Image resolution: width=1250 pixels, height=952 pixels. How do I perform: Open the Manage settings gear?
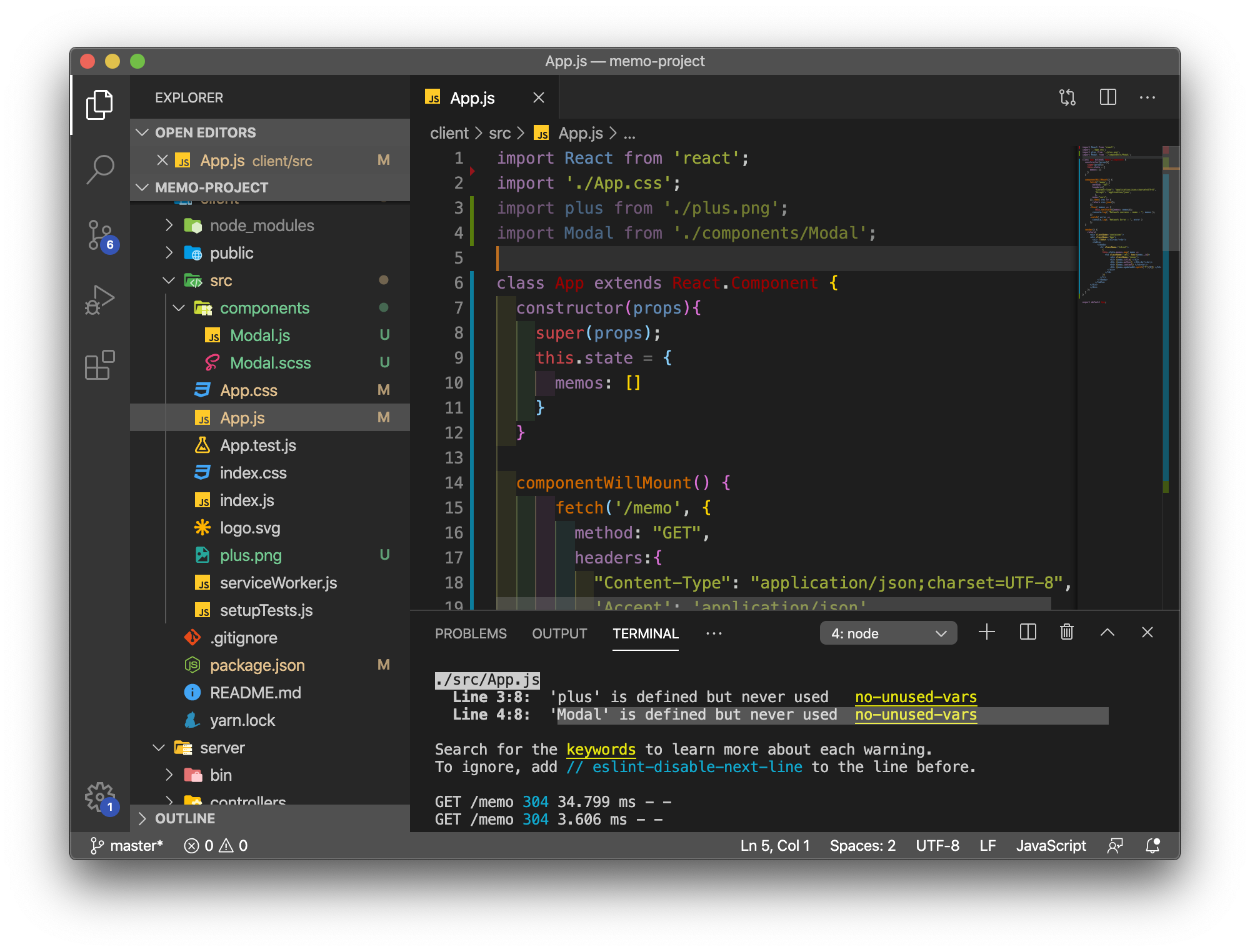point(100,796)
